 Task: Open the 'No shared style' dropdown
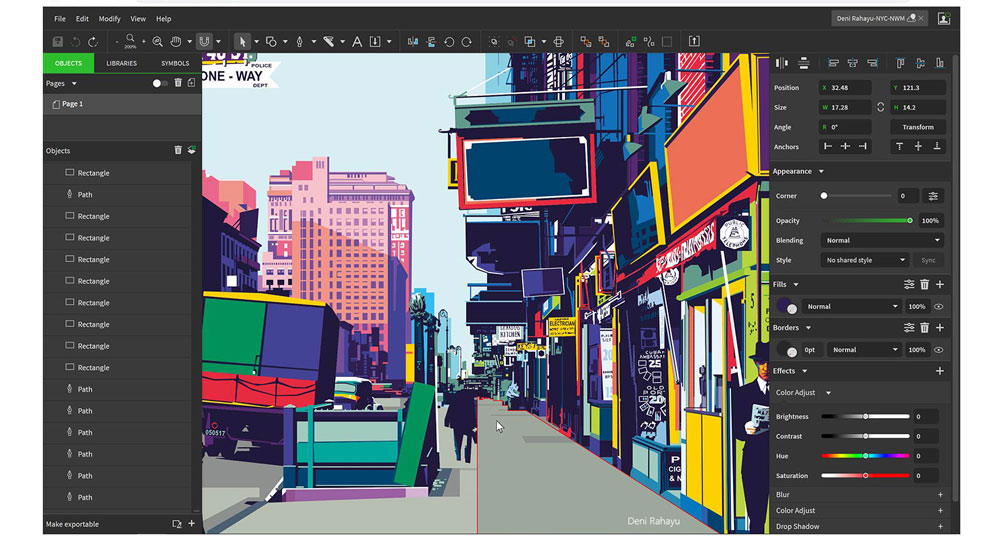click(864, 260)
